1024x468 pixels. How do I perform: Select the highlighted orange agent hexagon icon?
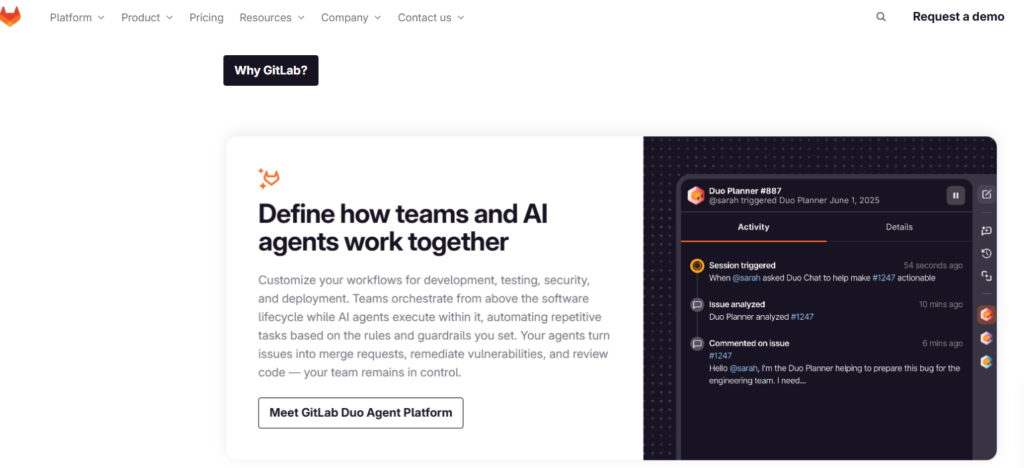[986, 315]
